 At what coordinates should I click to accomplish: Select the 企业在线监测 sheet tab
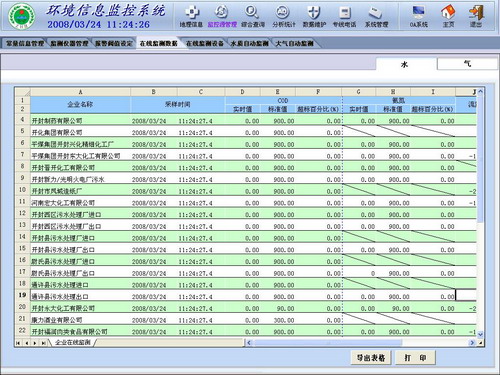(73, 342)
